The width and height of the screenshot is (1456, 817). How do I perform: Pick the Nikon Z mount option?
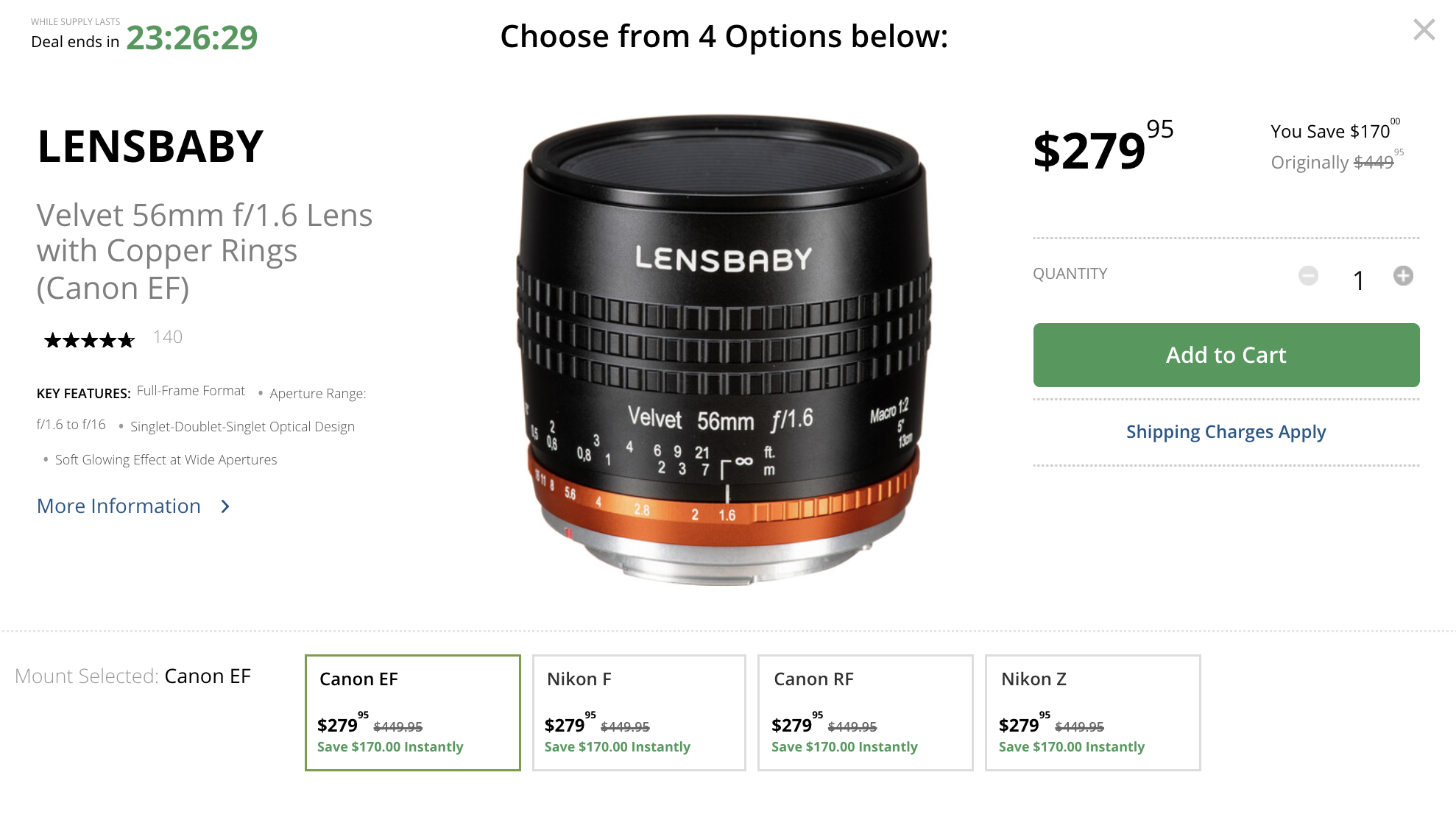point(1092,712)
